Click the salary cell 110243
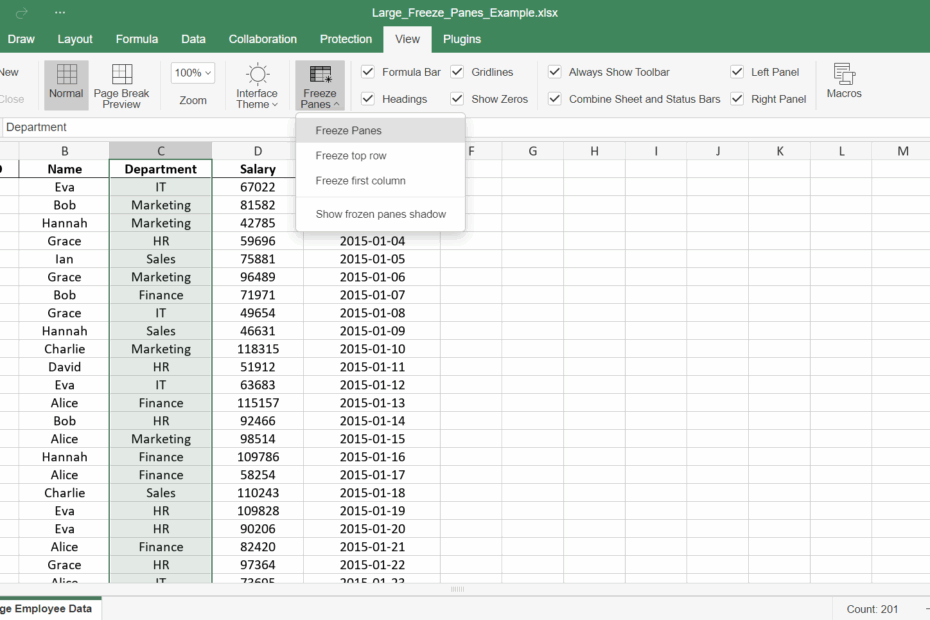 click(257, 492)
